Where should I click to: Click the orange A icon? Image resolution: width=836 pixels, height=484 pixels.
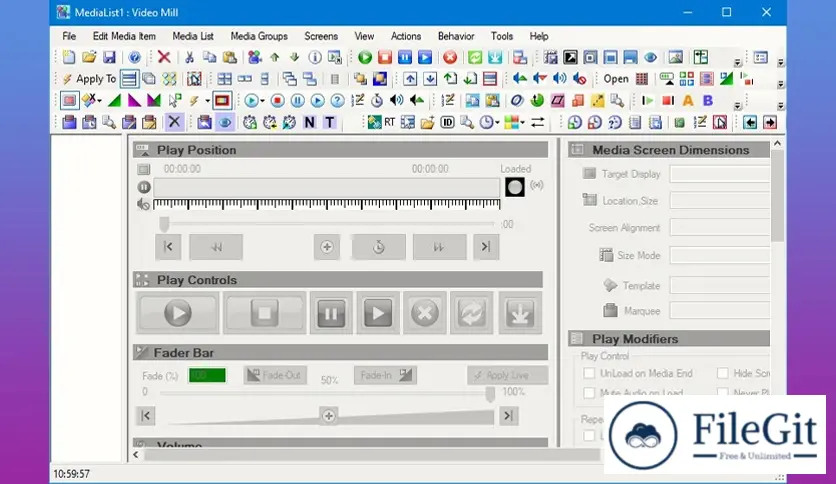pos(688,100)
